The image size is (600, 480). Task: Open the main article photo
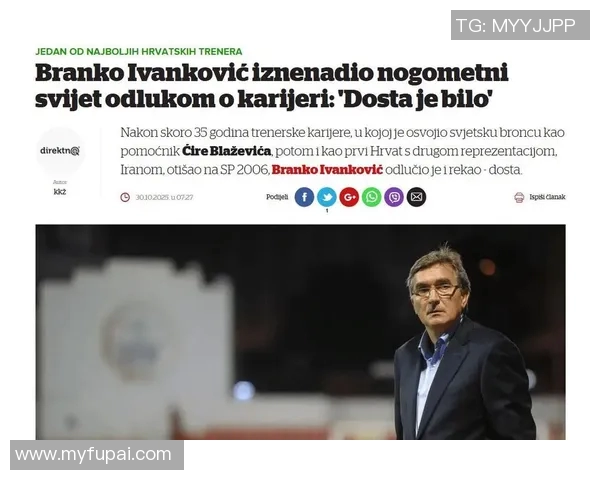(300, 332)
